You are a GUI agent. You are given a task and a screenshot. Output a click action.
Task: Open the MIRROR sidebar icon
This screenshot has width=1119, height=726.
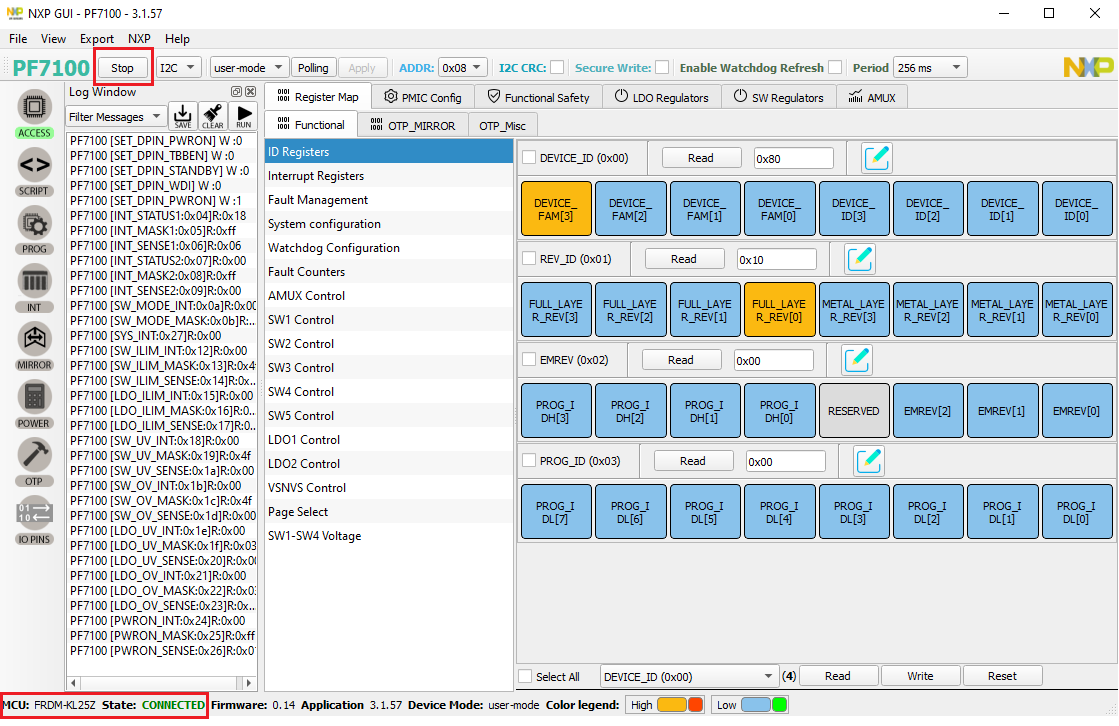[x=34, y=338]
